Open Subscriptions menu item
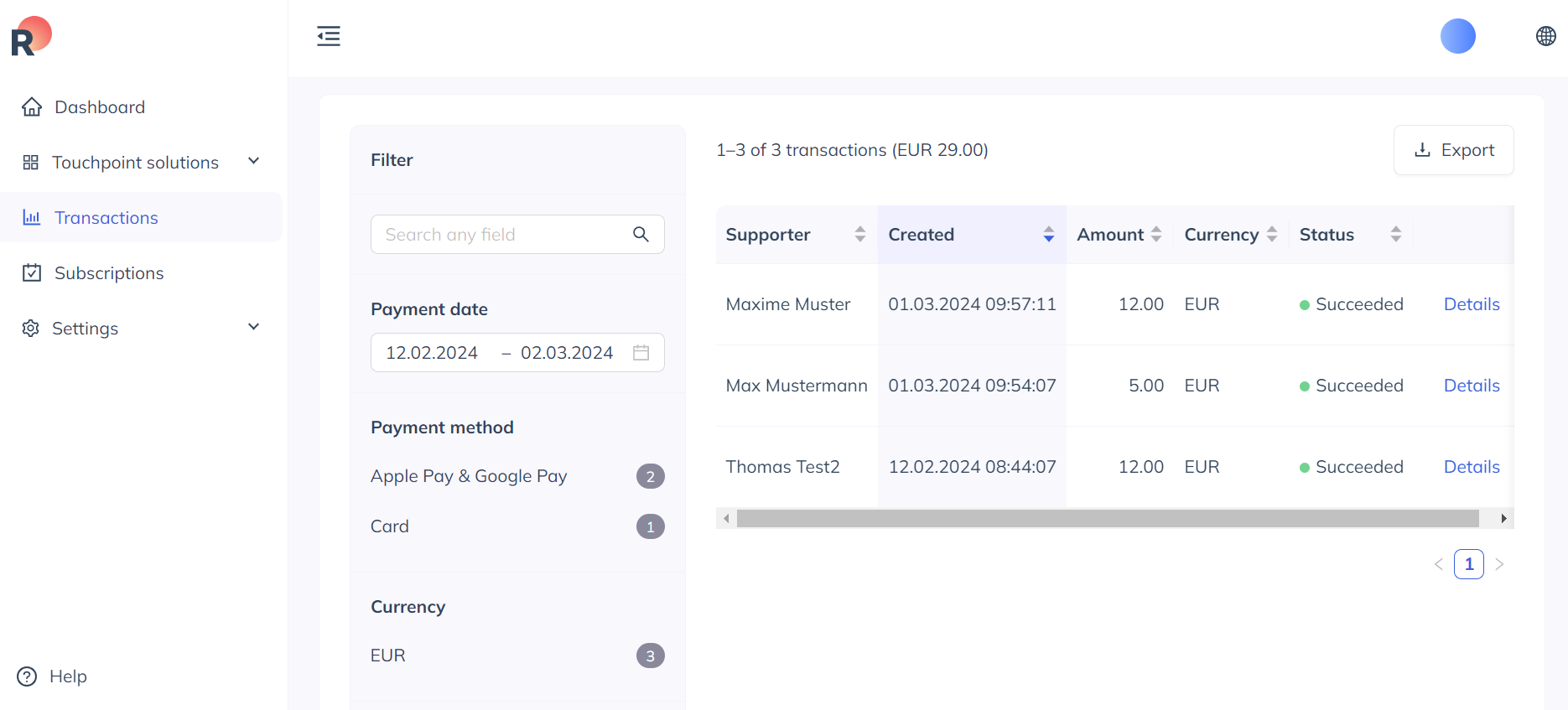Screen dimensions: 1568x710 click(141, 273)
